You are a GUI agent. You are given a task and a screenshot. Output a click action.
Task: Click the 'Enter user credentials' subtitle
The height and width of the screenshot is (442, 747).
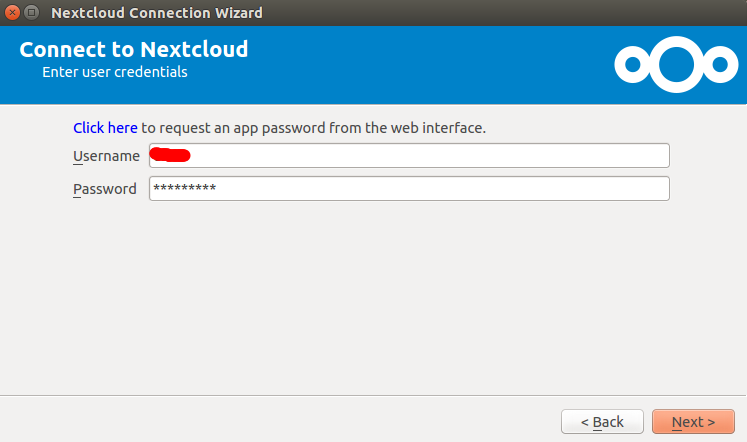point(115,72)
